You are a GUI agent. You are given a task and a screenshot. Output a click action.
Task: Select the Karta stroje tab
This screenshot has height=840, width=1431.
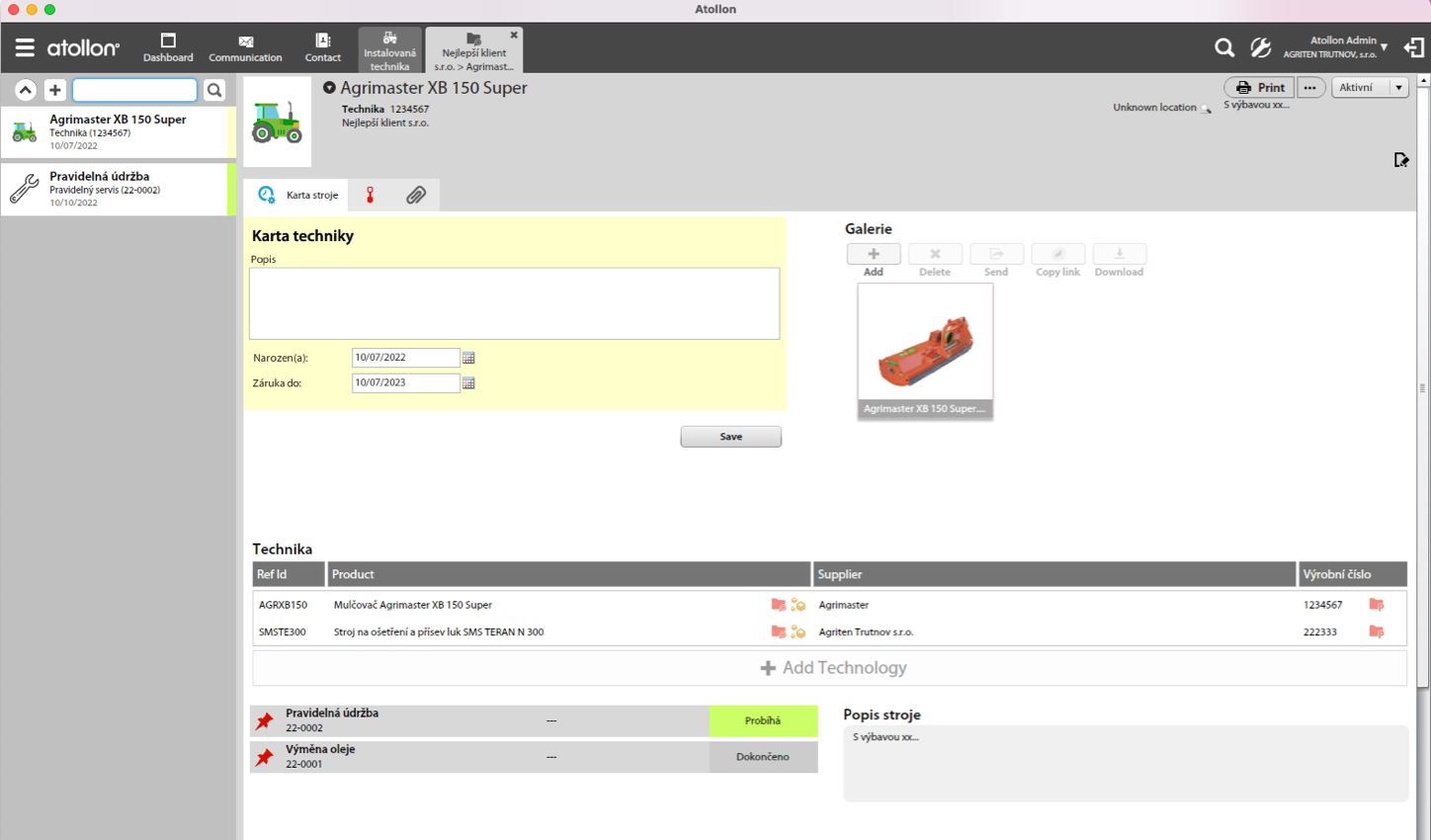pyautogui.click(x=298, y=195)
